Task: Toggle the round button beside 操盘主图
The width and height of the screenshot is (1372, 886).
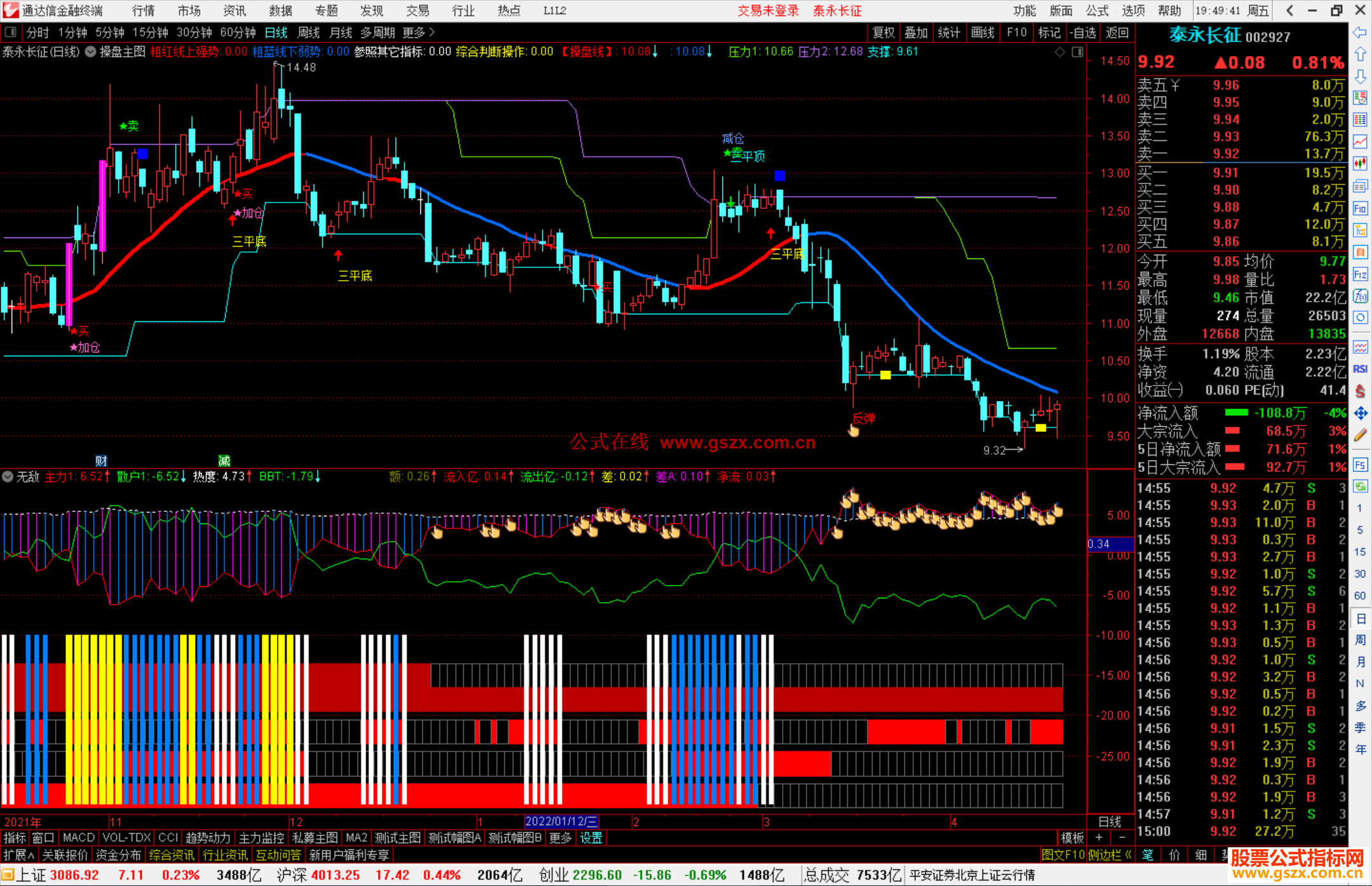Action: (91, 52)
